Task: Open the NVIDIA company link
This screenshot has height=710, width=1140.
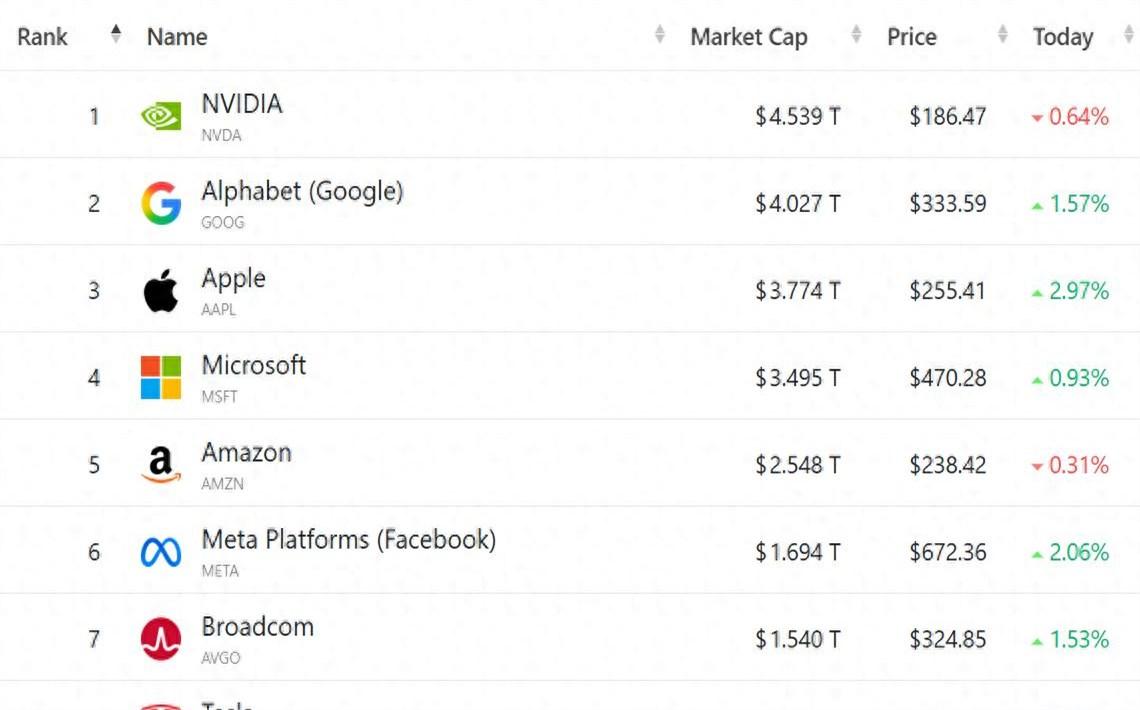Action: 242,104
